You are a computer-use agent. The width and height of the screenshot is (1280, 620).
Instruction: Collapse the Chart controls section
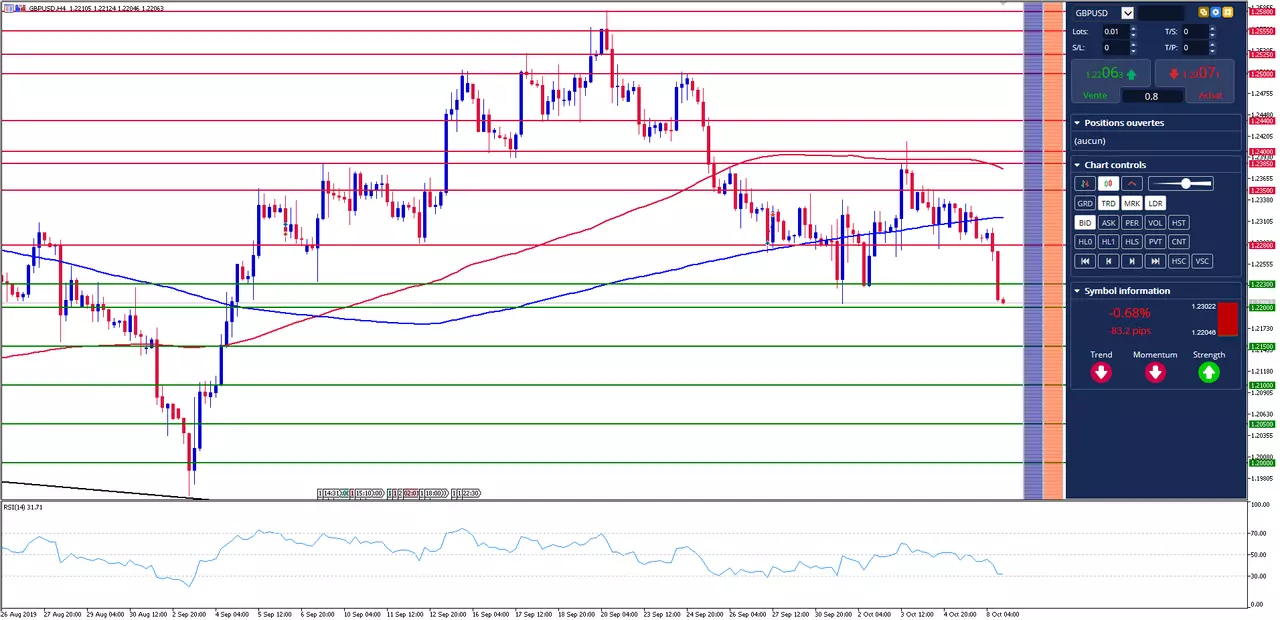coord(1077,165)
